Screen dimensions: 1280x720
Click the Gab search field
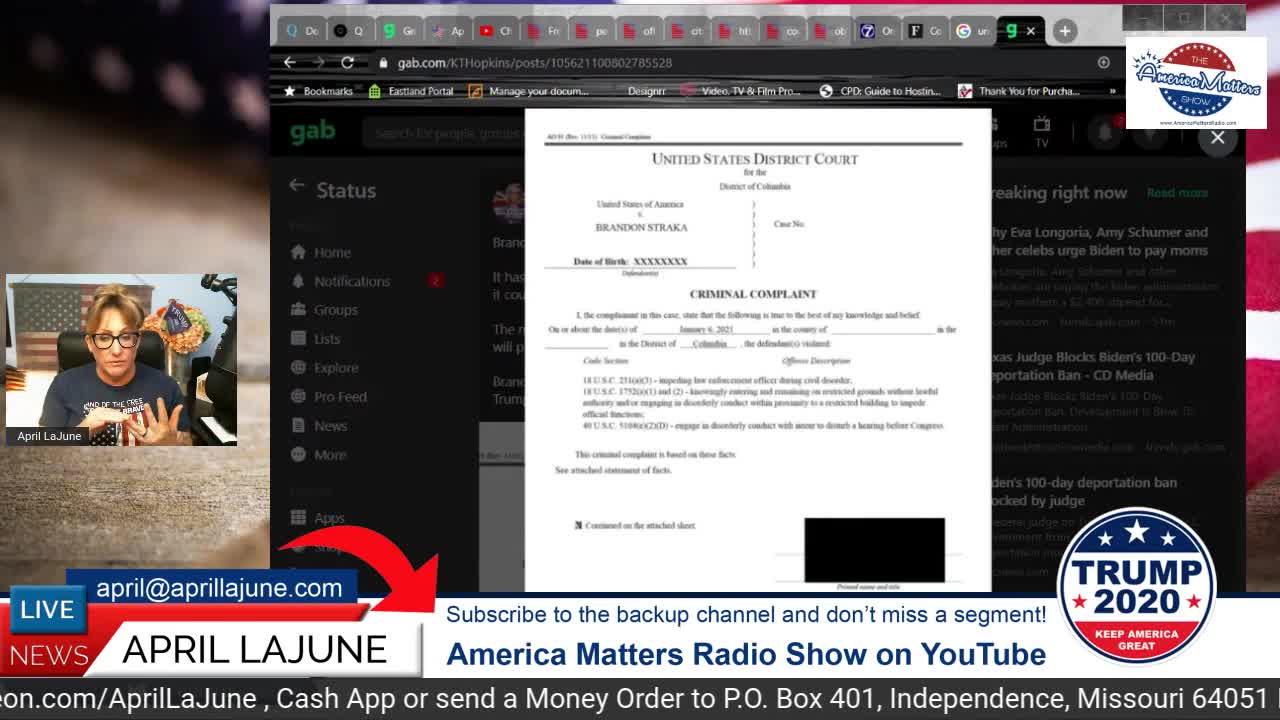point(445,132)
